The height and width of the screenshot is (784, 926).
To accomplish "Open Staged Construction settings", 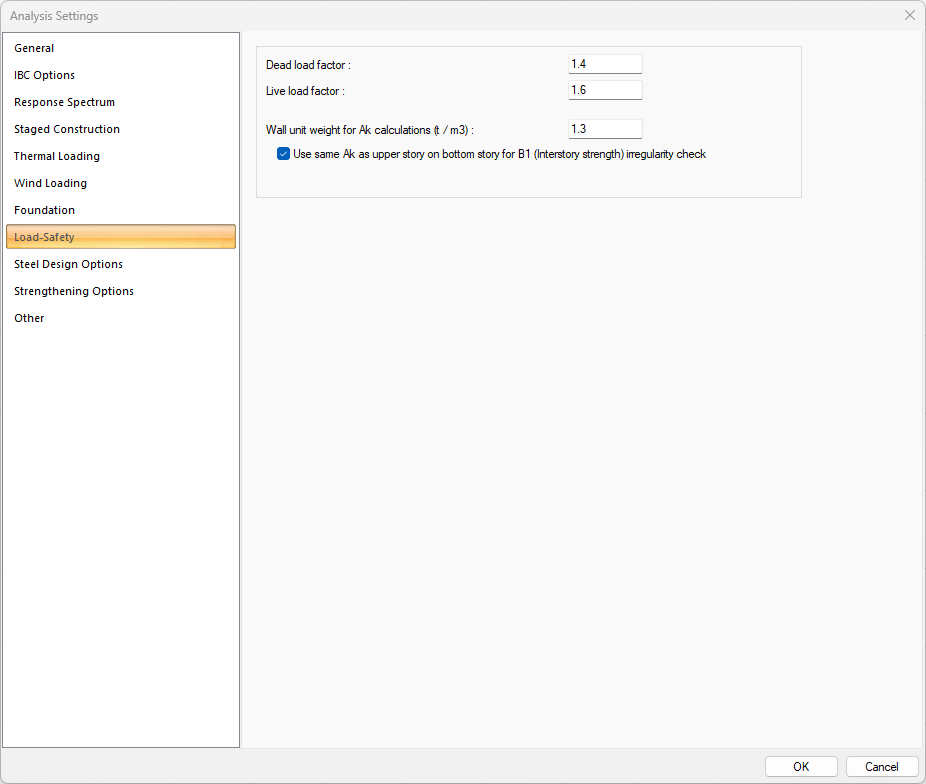I will pos(67,129).
